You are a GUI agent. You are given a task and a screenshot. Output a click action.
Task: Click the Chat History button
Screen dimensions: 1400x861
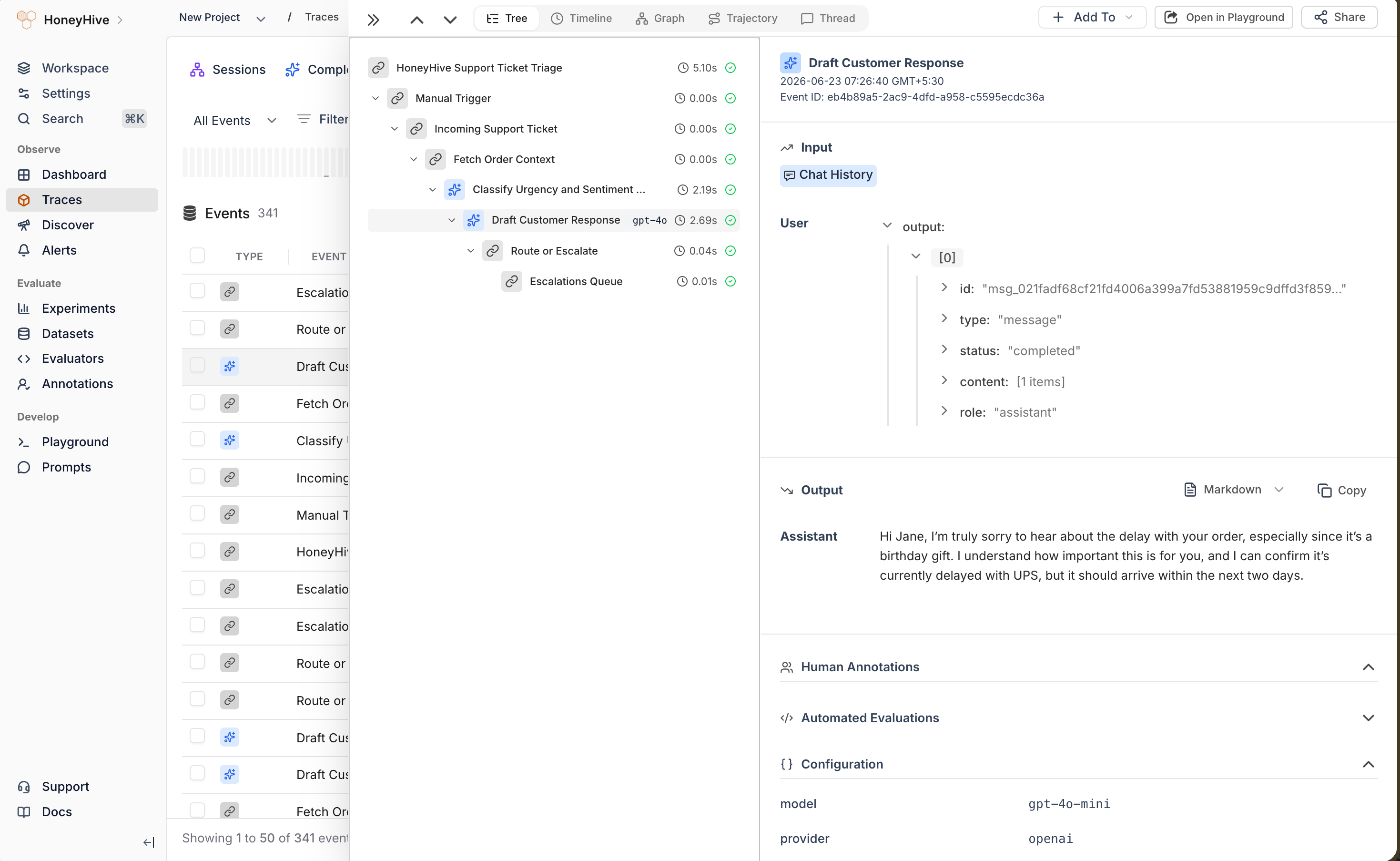point(828,175)
